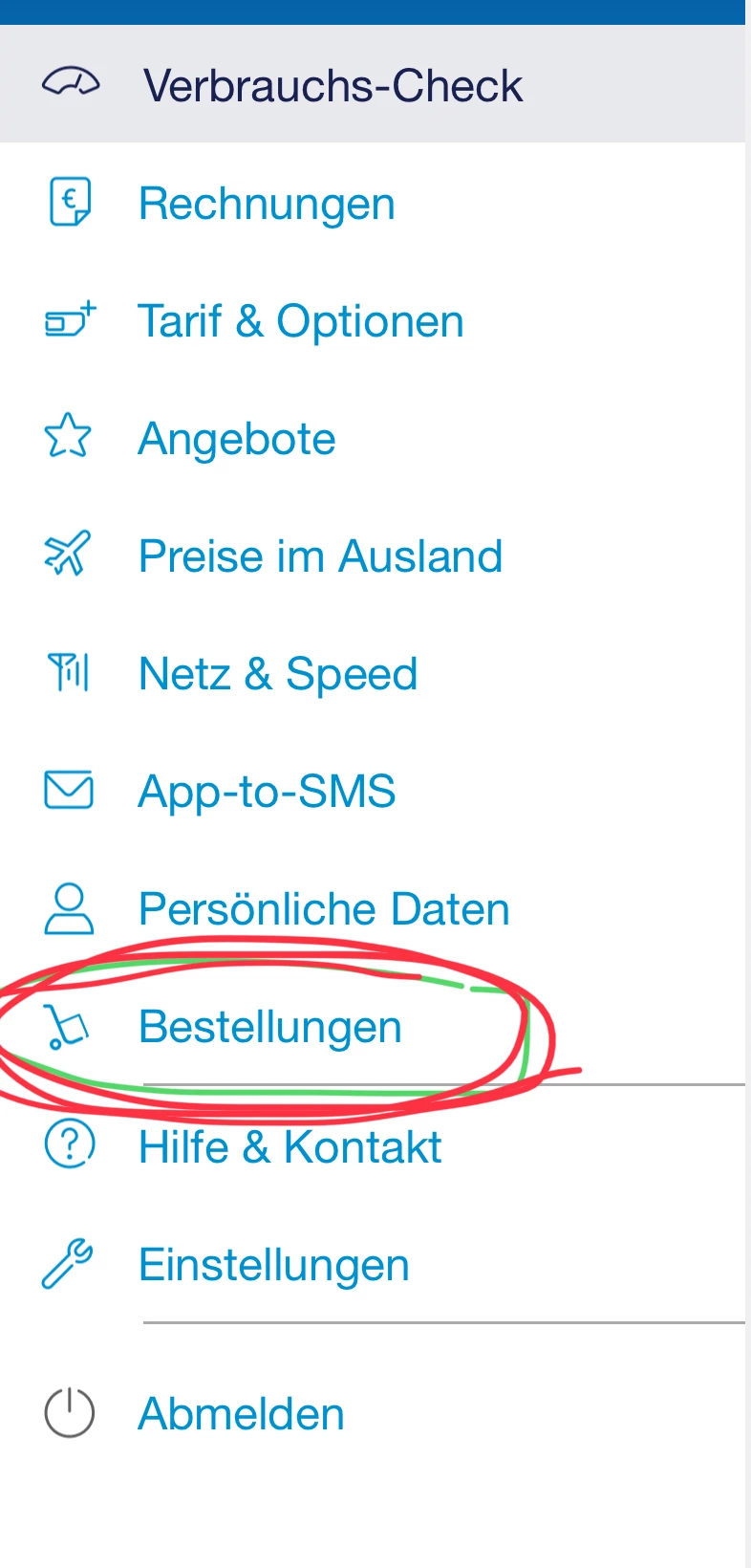
Task: Tap the envelope icon for App-to-SMS
Action: 69,791
